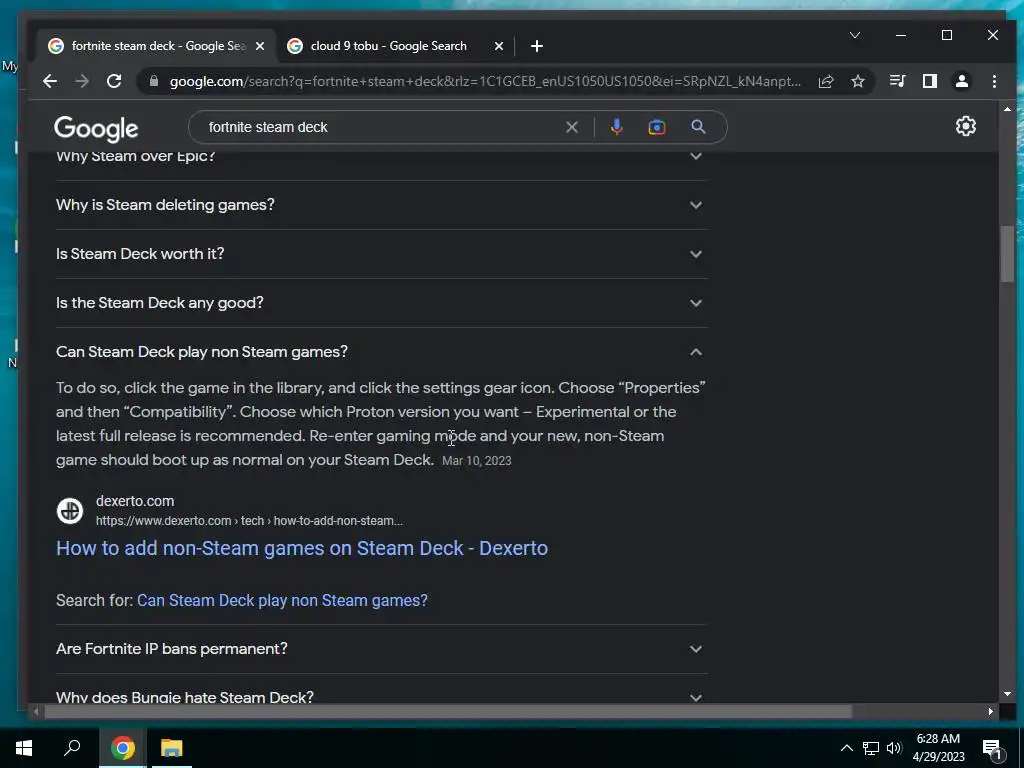Click the horizontal scrollbar thumb
The height and width of the screenshot is (768, 1024).
point(448,711)
